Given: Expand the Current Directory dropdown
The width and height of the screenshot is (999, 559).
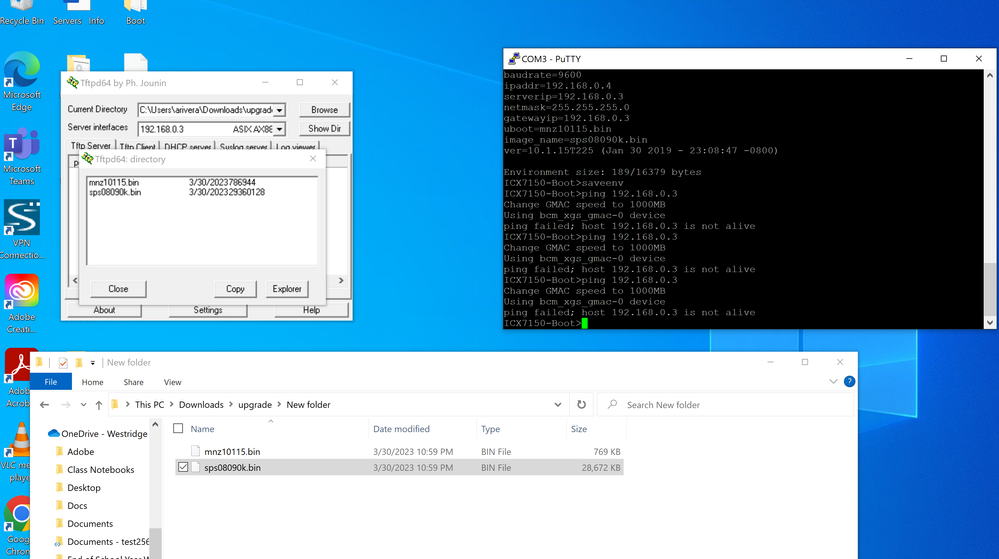Looking at the screenshot, I should (279, 110).
